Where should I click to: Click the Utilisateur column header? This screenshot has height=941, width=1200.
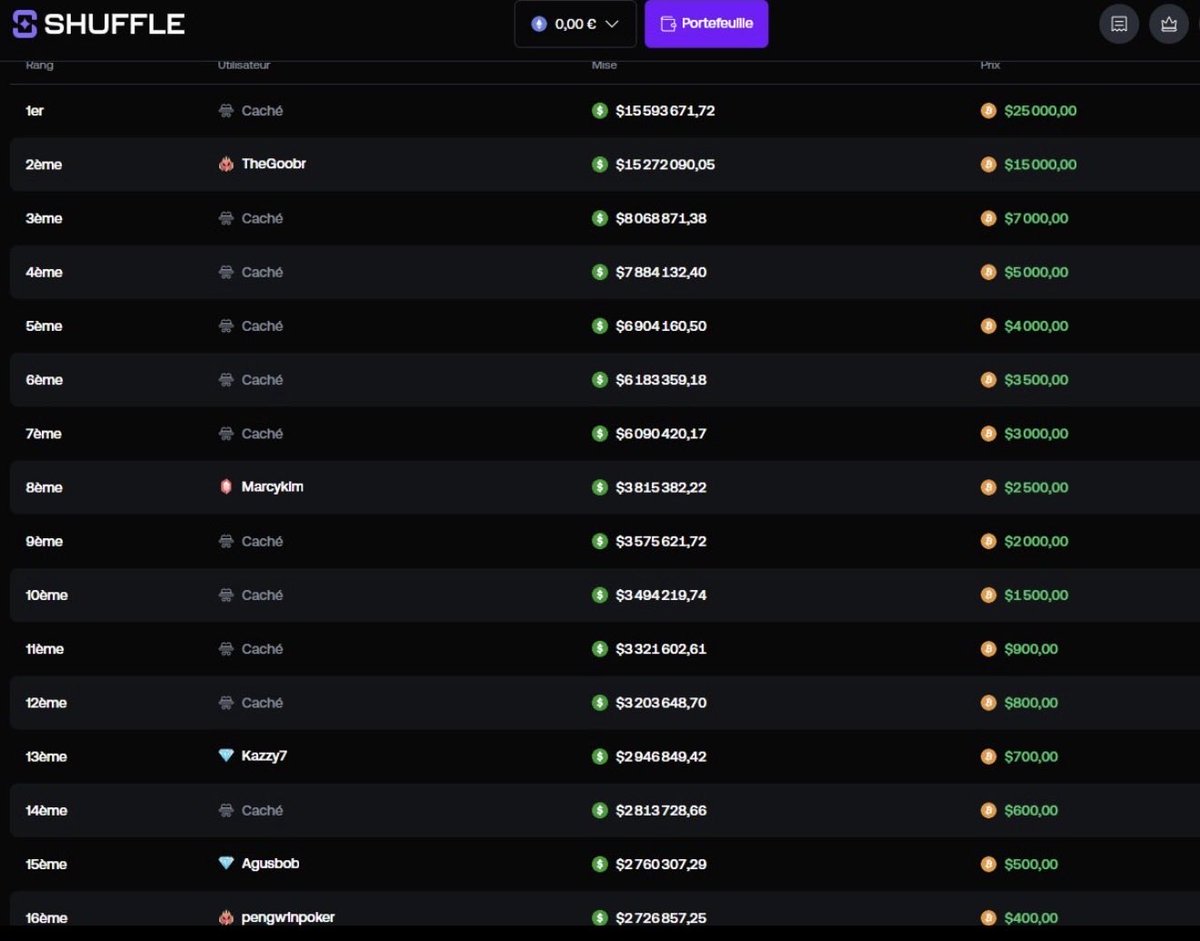[244, 65]
